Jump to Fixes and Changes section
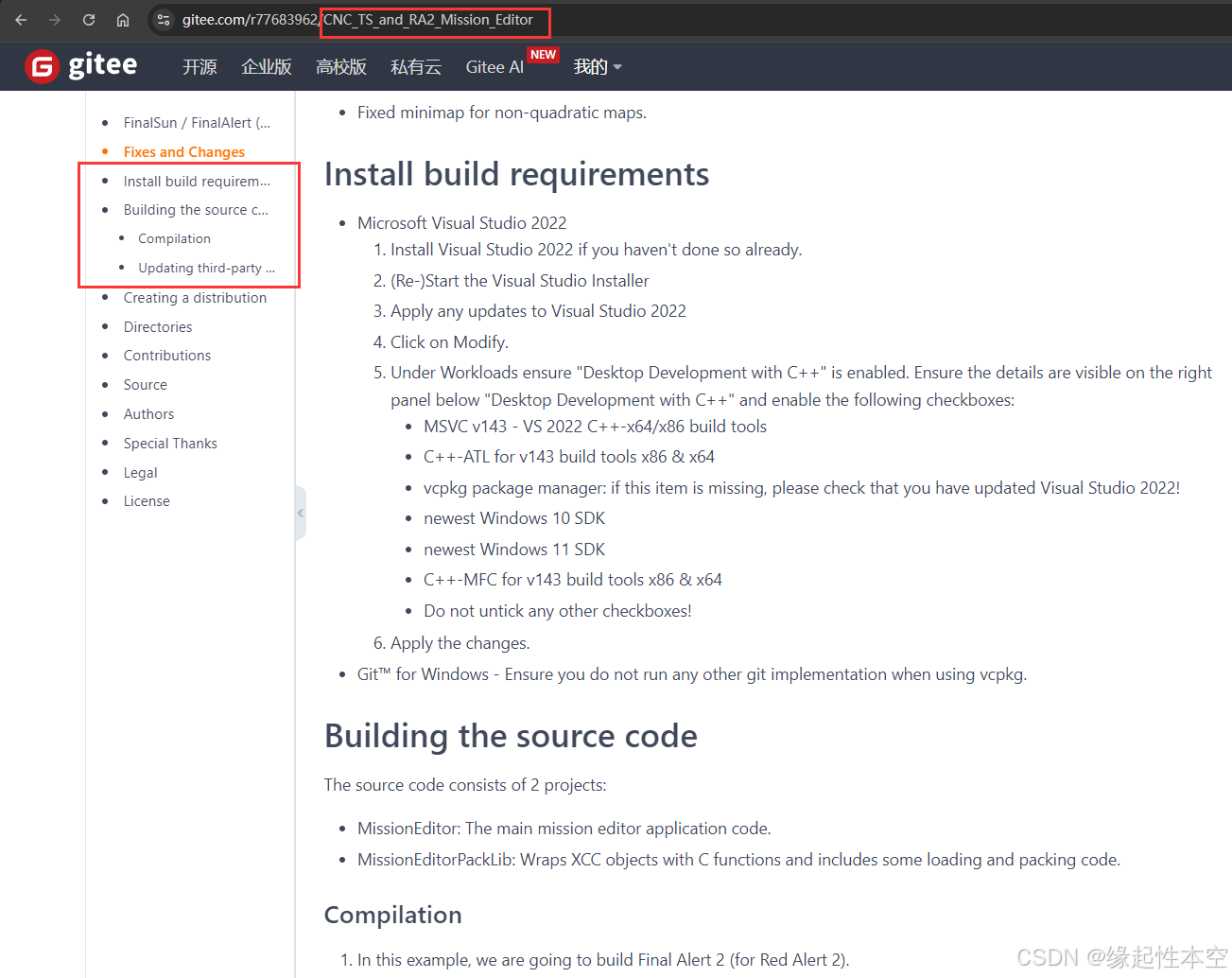This screenshot has width=1232, height=978. pyautogui.click(x=184, y=151)
